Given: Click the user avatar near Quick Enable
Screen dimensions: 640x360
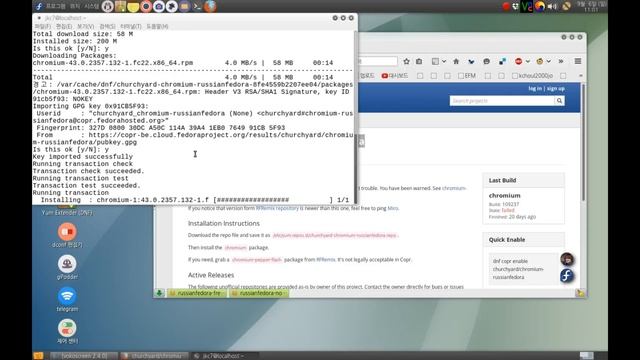Looking at the screenshot, I should click(x=567, y=259).
